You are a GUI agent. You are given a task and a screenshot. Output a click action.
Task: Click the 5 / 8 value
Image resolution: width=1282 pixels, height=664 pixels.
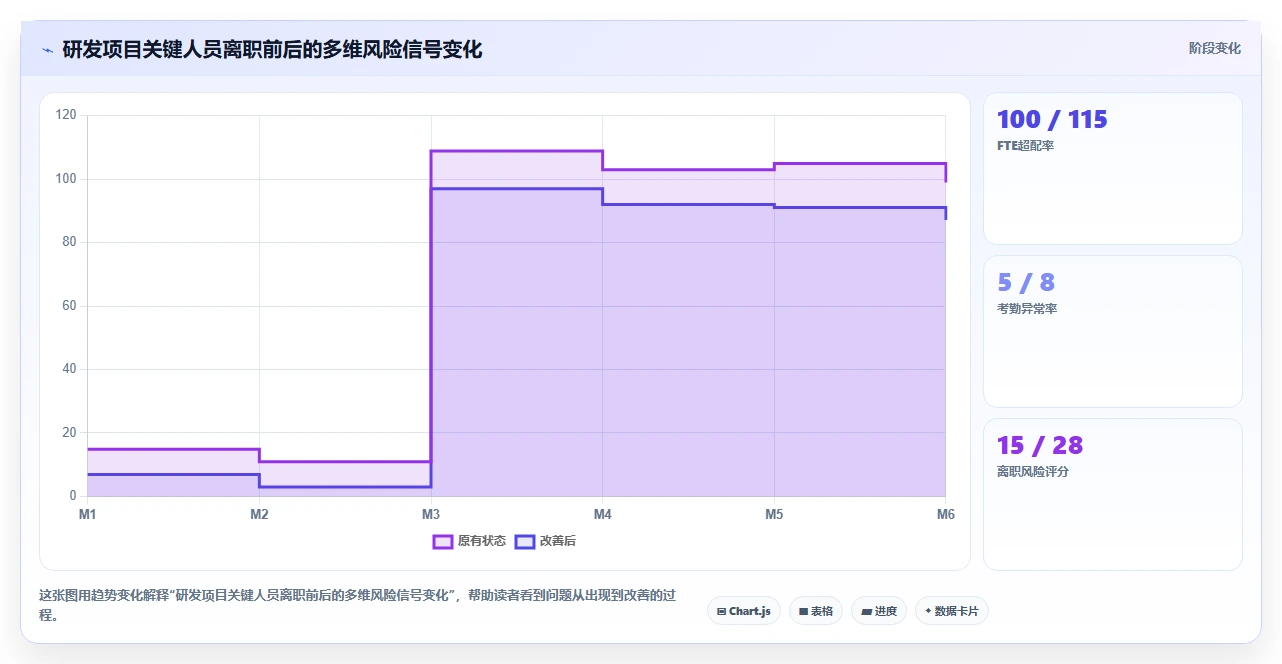pyautogui.click(x=1026, y=282)
